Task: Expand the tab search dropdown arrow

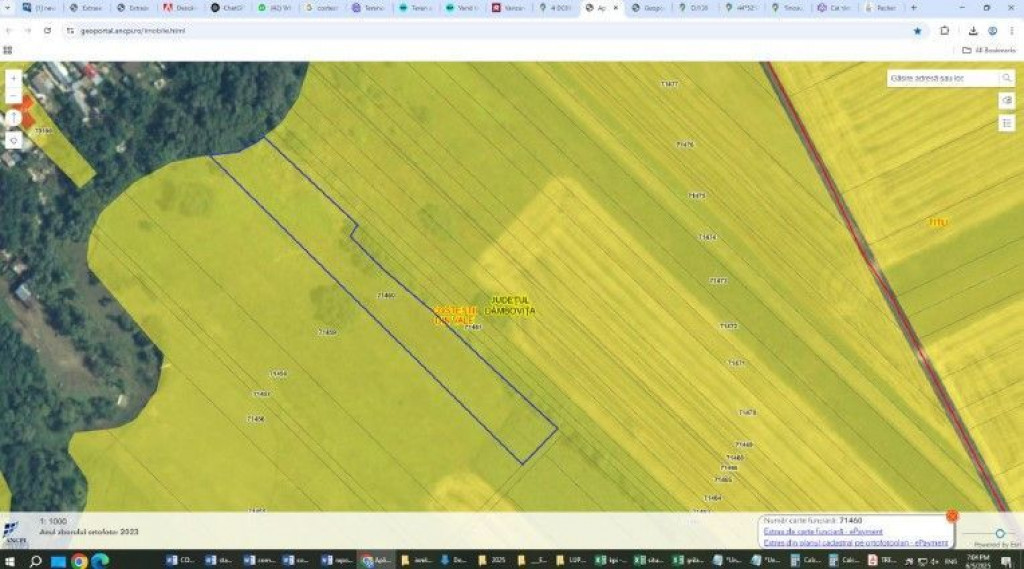Action: (10, 8)
